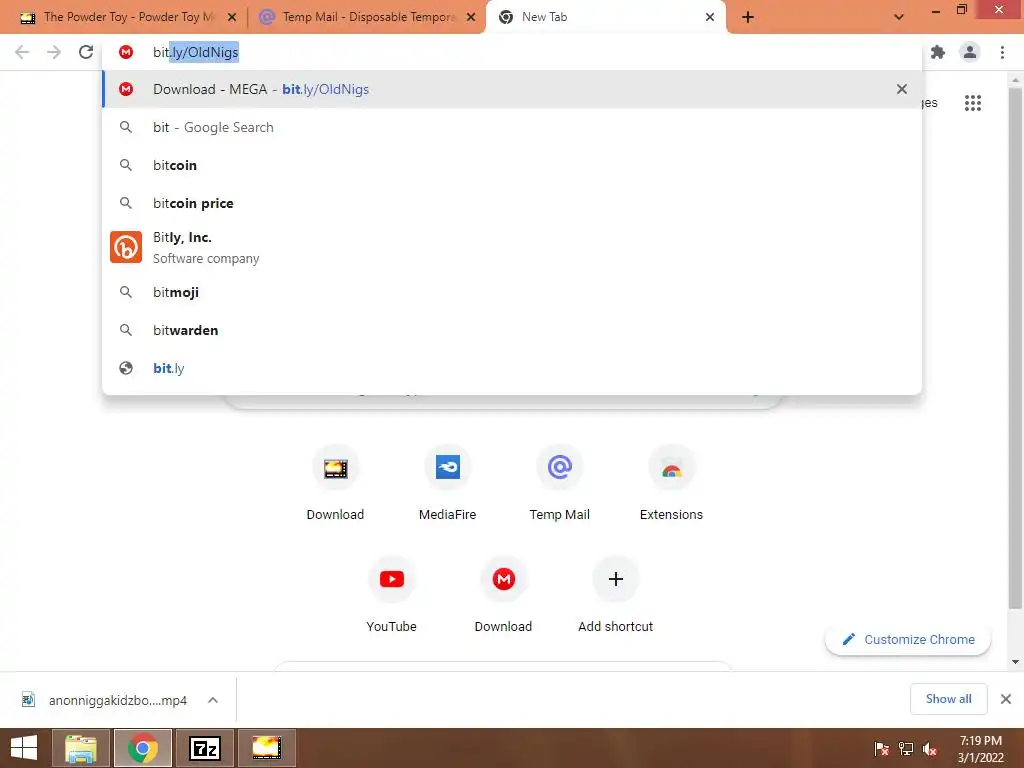Viewport: 1024px width, 768px height.
Task: Select the Download - MEGA suggestion row
Action: click(x=512, y=89)
